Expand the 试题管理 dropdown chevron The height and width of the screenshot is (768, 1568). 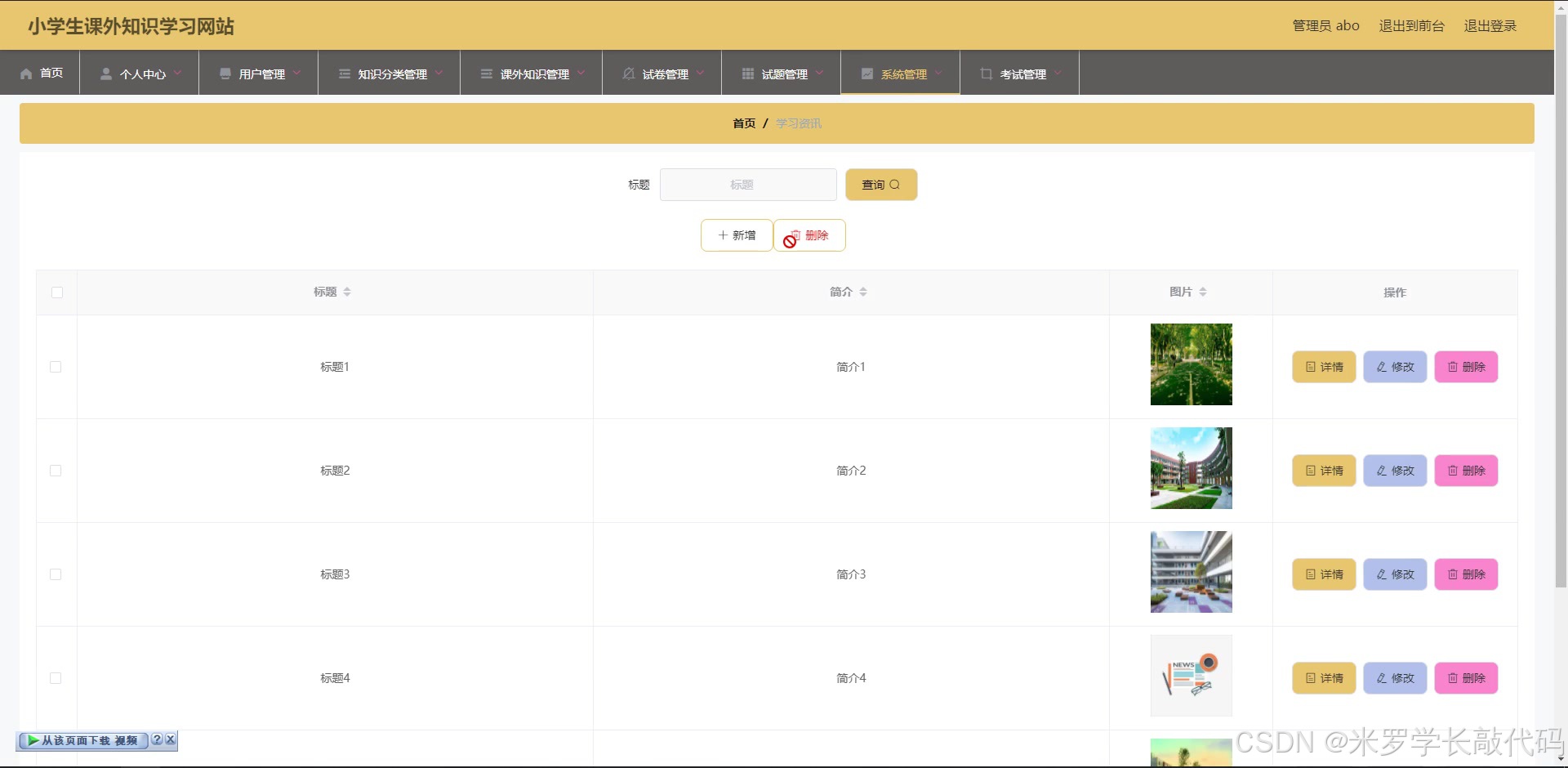(x=819, y=73)
